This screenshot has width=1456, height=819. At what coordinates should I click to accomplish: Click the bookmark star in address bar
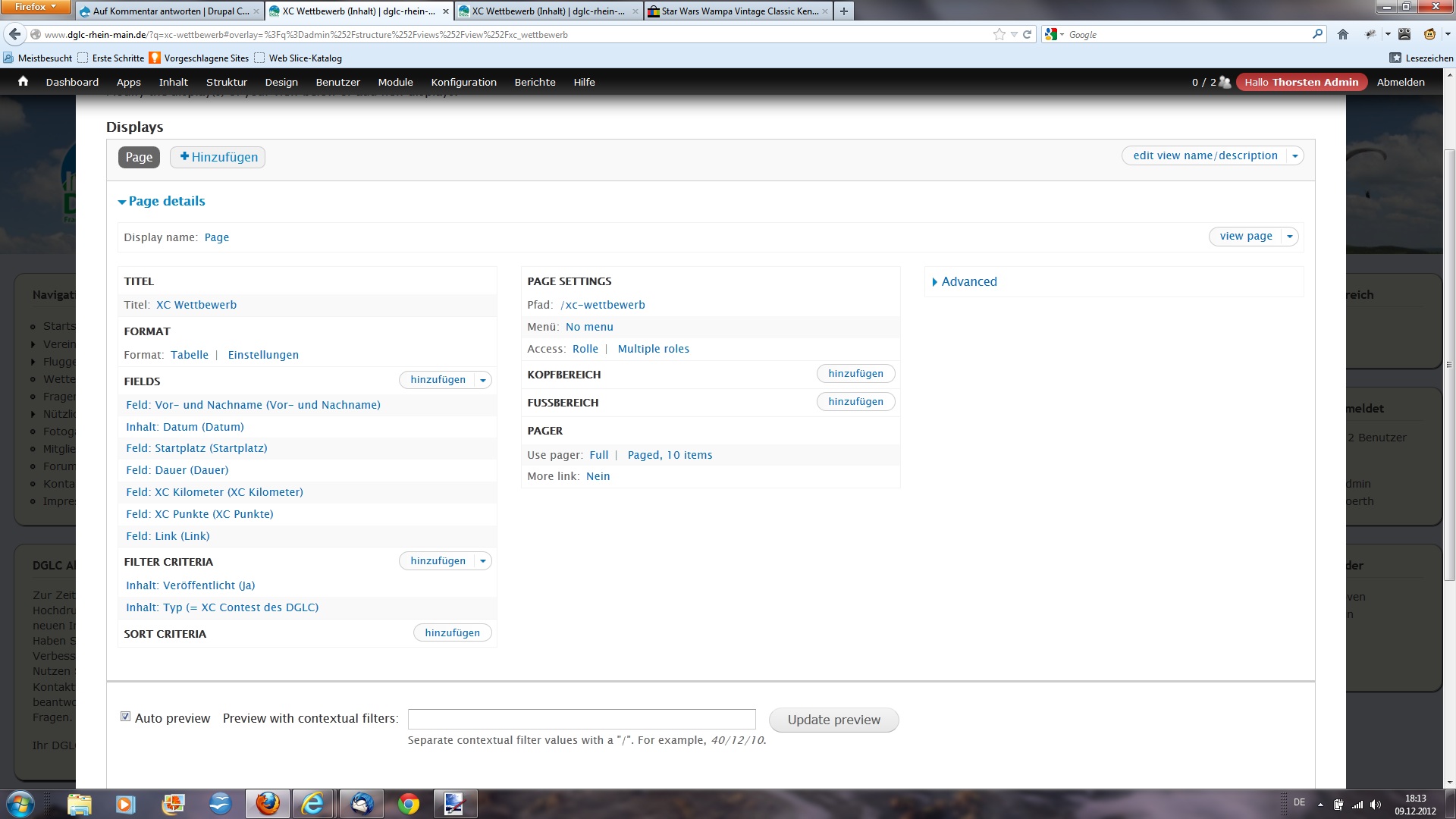999,34
